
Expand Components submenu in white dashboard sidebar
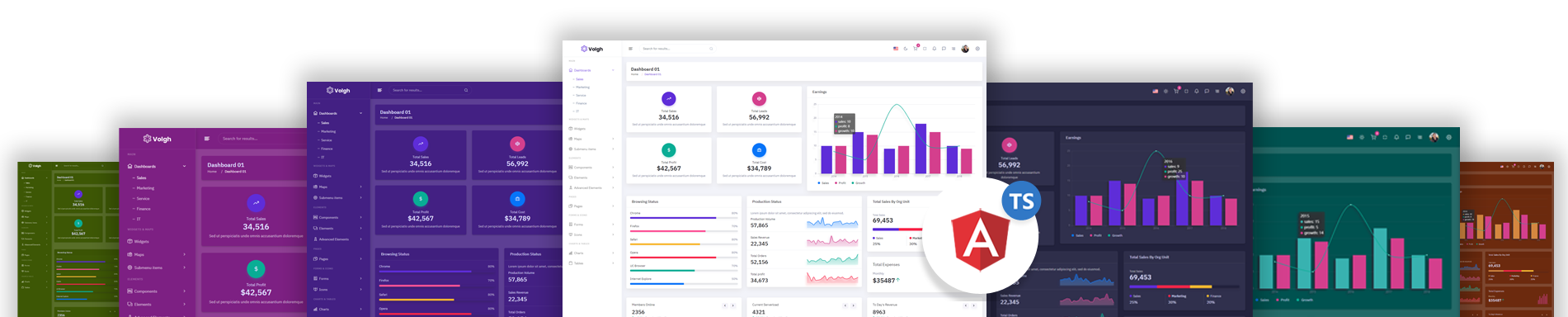point(591,168)
